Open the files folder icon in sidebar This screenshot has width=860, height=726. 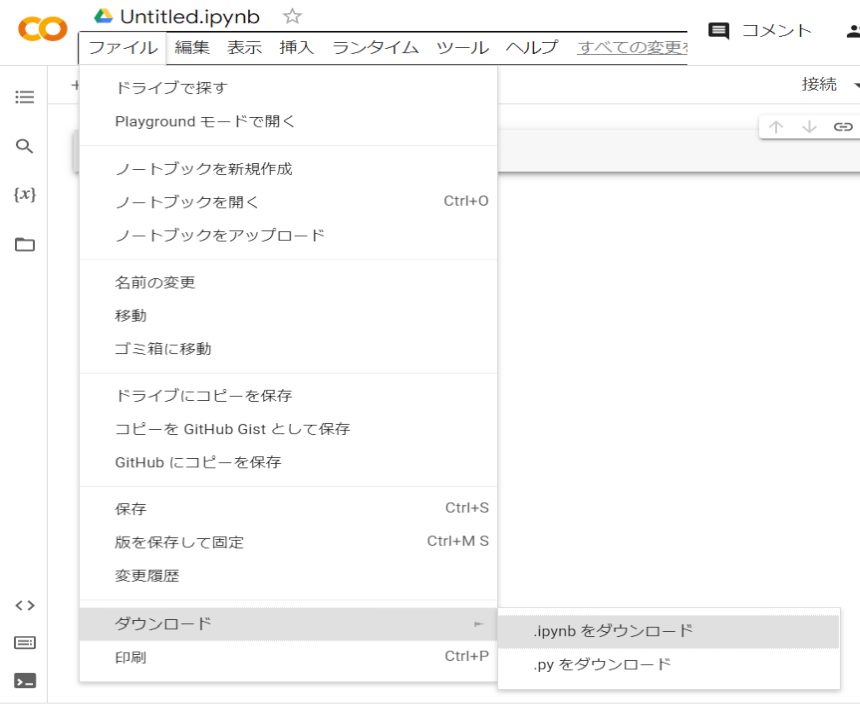25,244
